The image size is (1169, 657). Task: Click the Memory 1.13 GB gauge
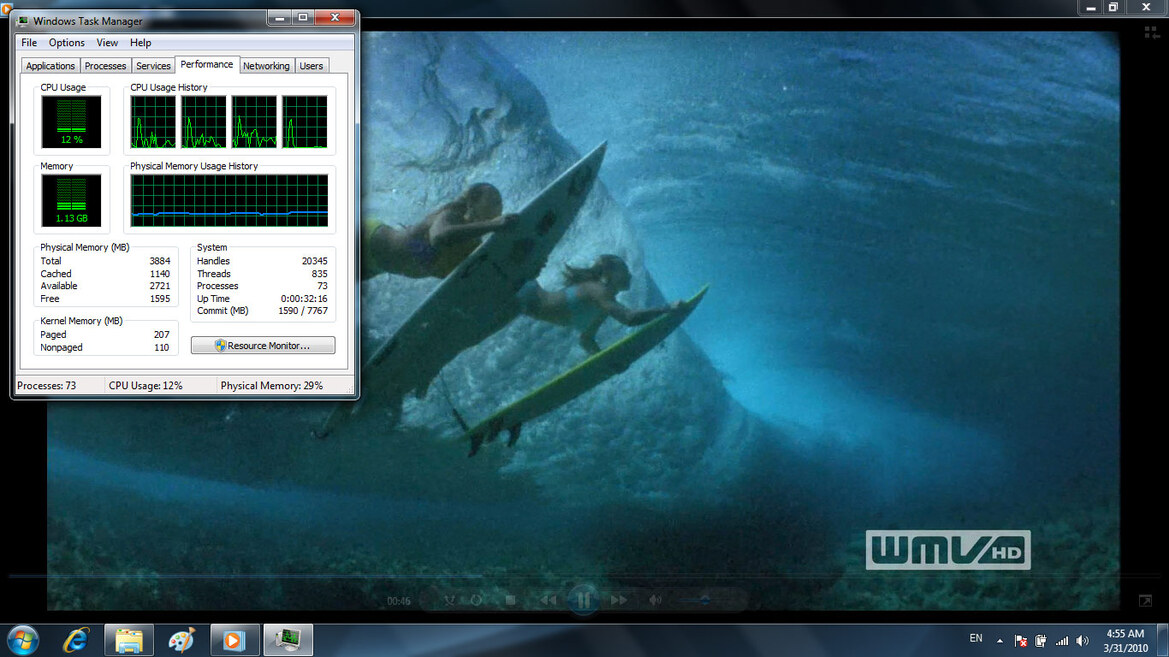pos(72,201)
